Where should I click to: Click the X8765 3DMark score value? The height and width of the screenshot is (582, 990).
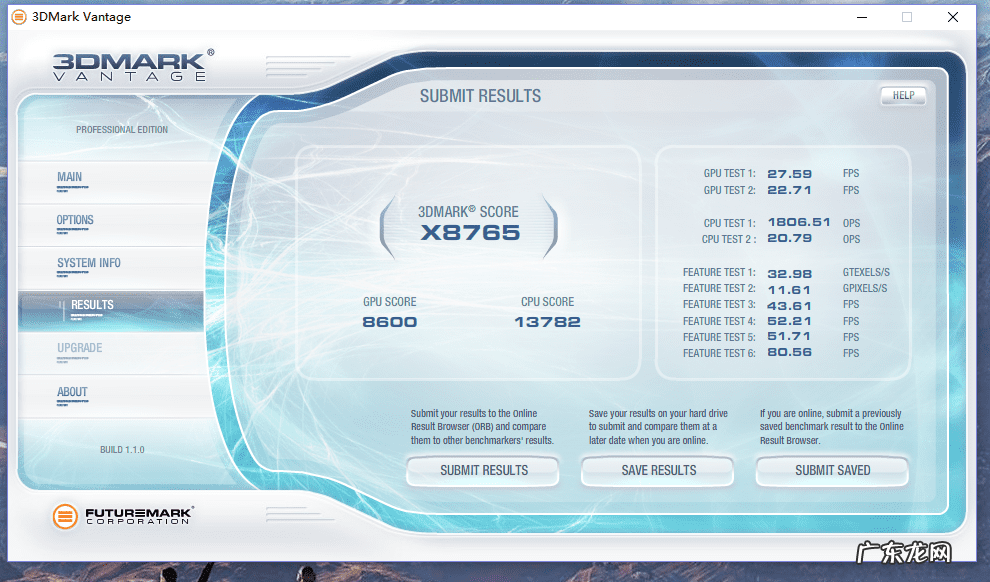(470, 233)
